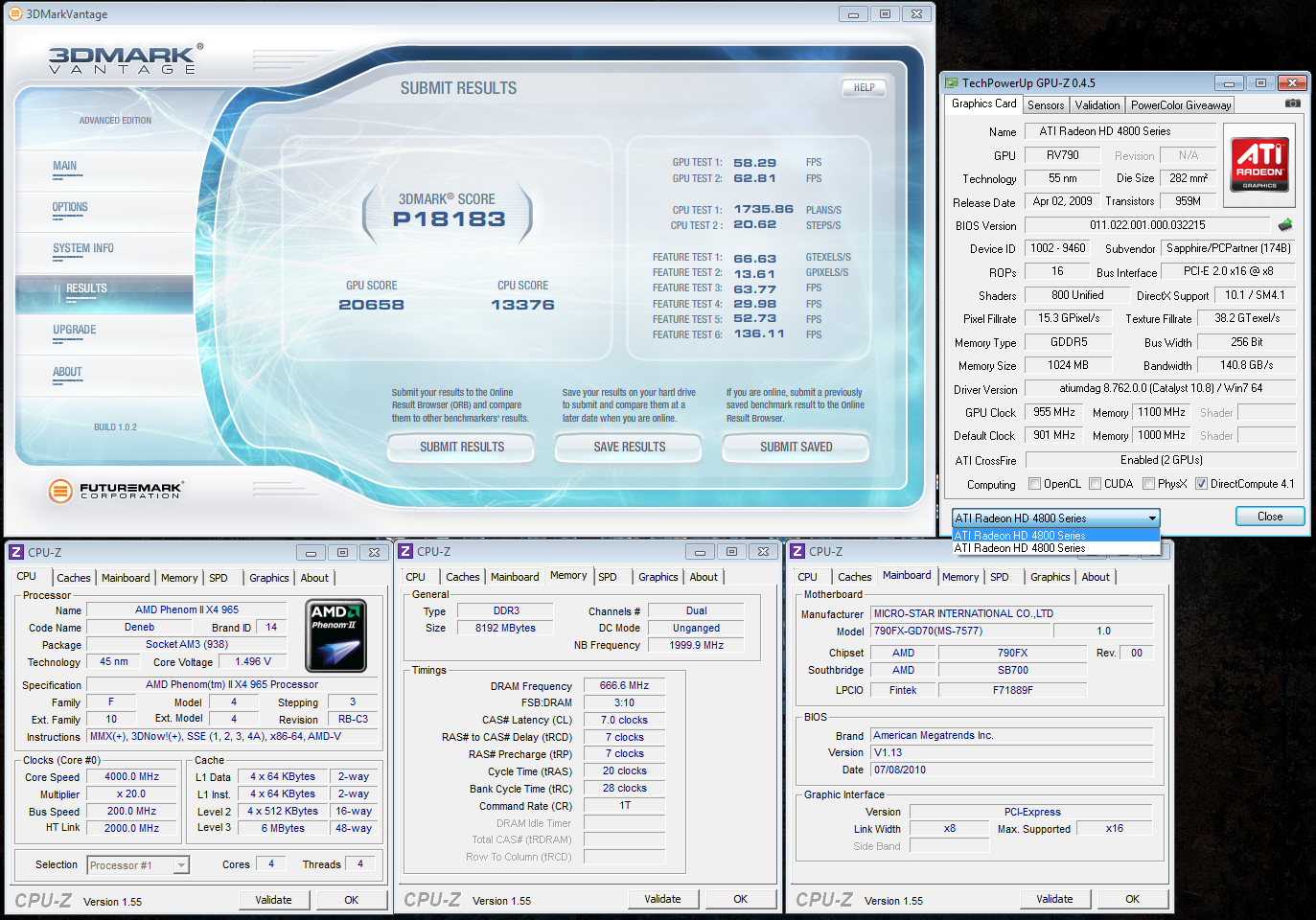The height and width of the screenshot is (920, 1316).
Task: Click the Core Voltage 1.496 V value
Action: 253,661
